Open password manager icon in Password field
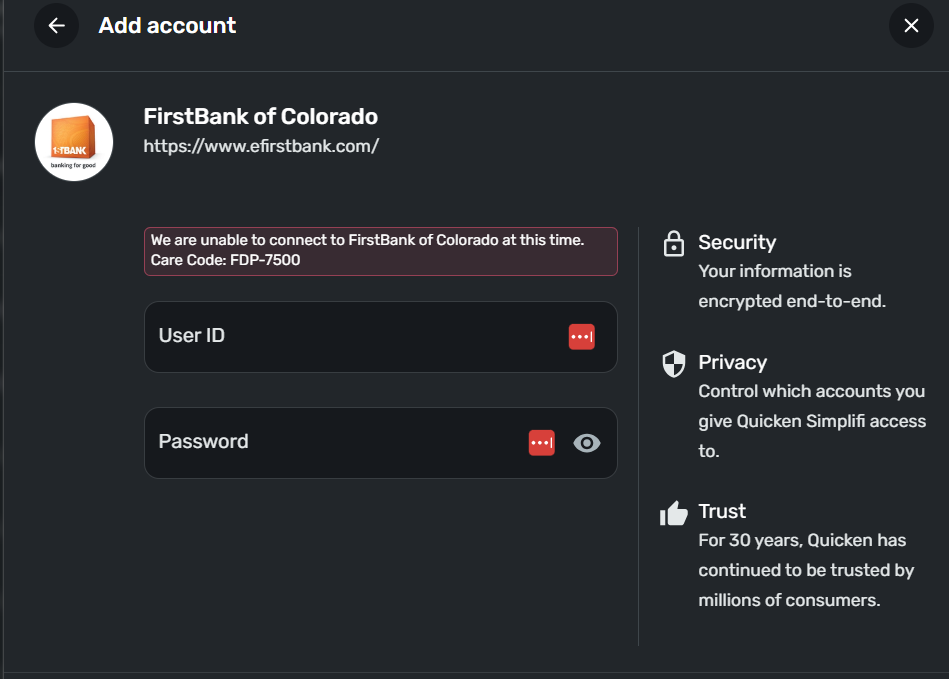This screenshot has height=679, width=949. 541,442
